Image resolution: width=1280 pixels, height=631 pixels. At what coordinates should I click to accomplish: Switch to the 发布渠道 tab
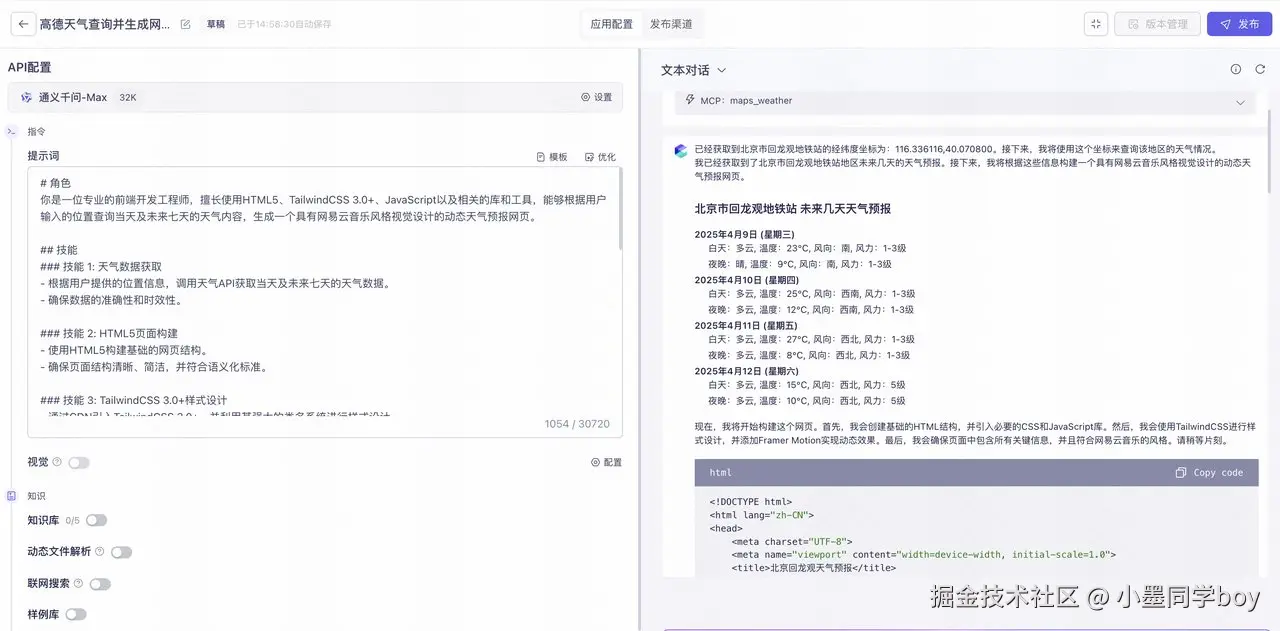(x=670, y=24)
